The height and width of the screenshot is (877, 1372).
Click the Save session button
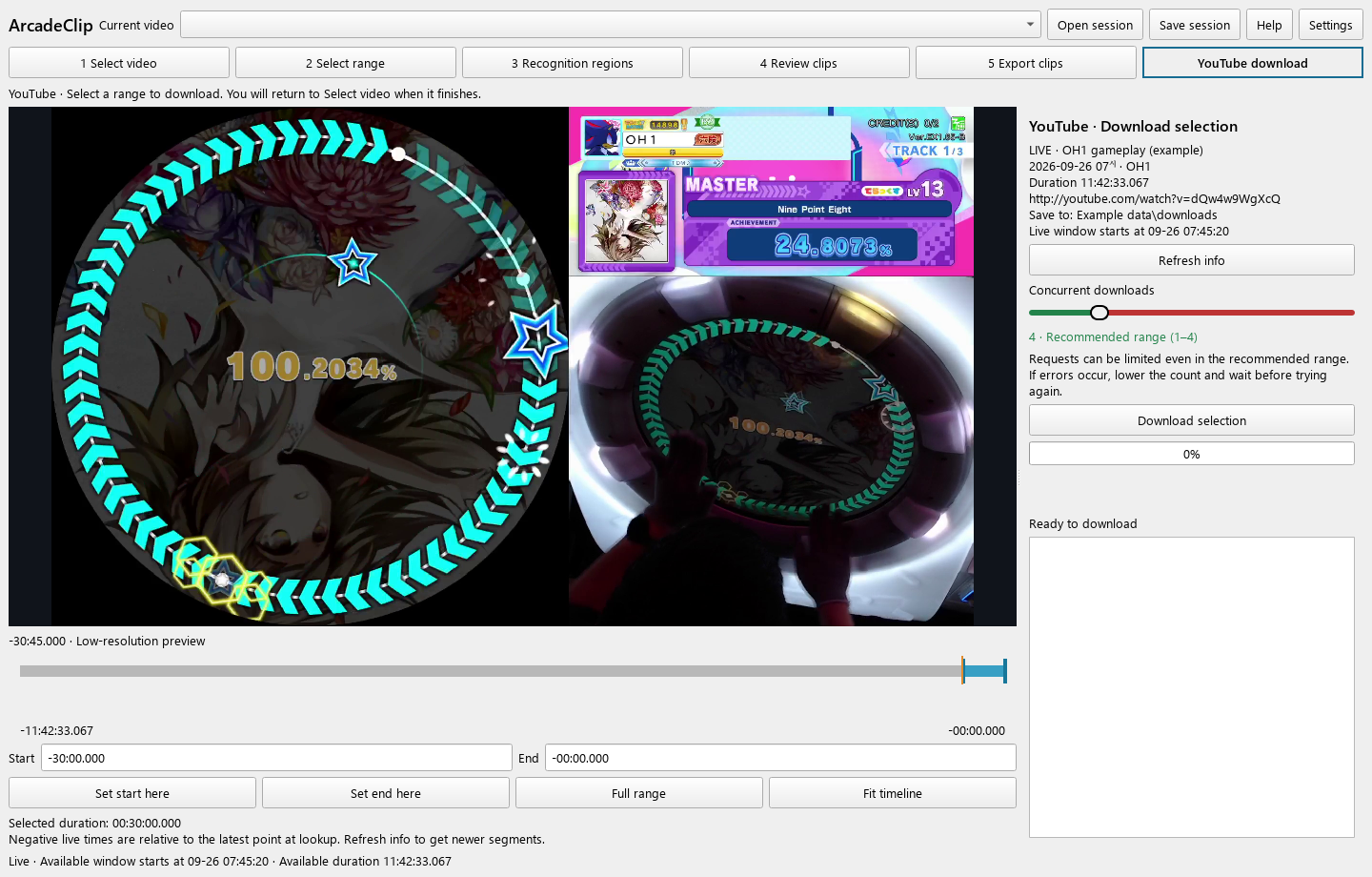[x=1195, y=25]
